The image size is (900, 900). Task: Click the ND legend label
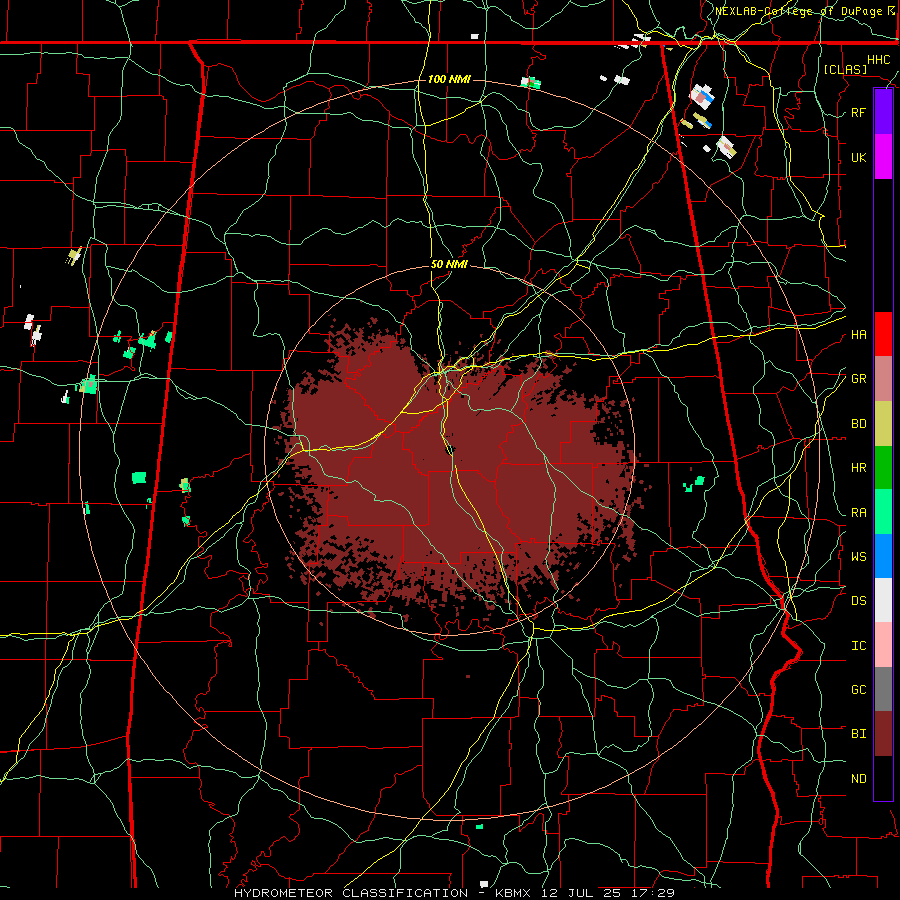(858, 779)
